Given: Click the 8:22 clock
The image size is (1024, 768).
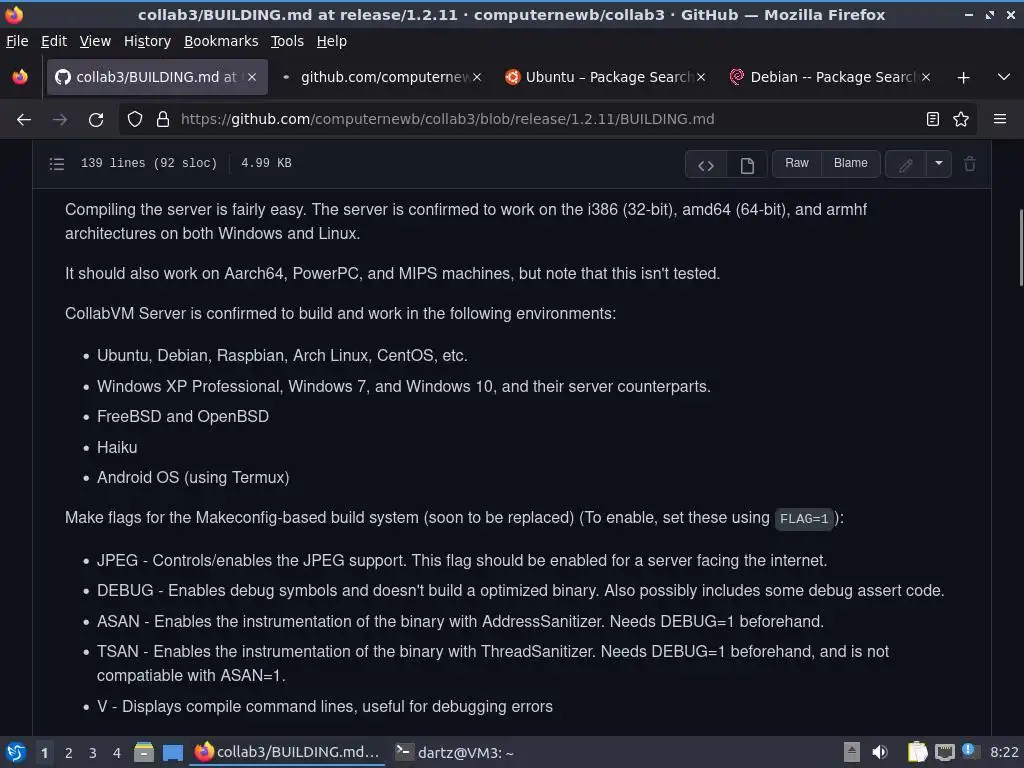Looking at the screenshot, I should click(x=1004, y=752).
